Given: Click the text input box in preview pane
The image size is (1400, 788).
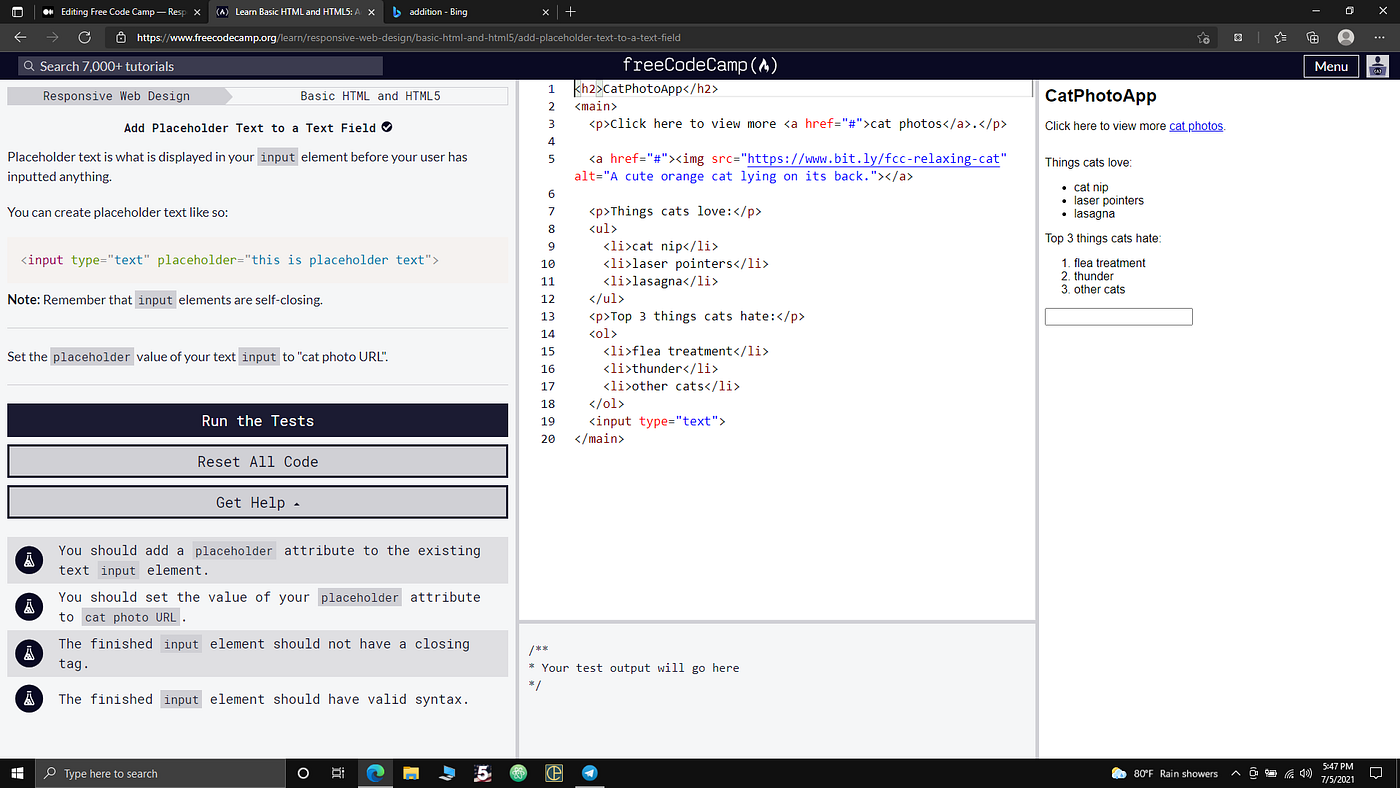Looking at the screenshot, I should pos(1119,317).
